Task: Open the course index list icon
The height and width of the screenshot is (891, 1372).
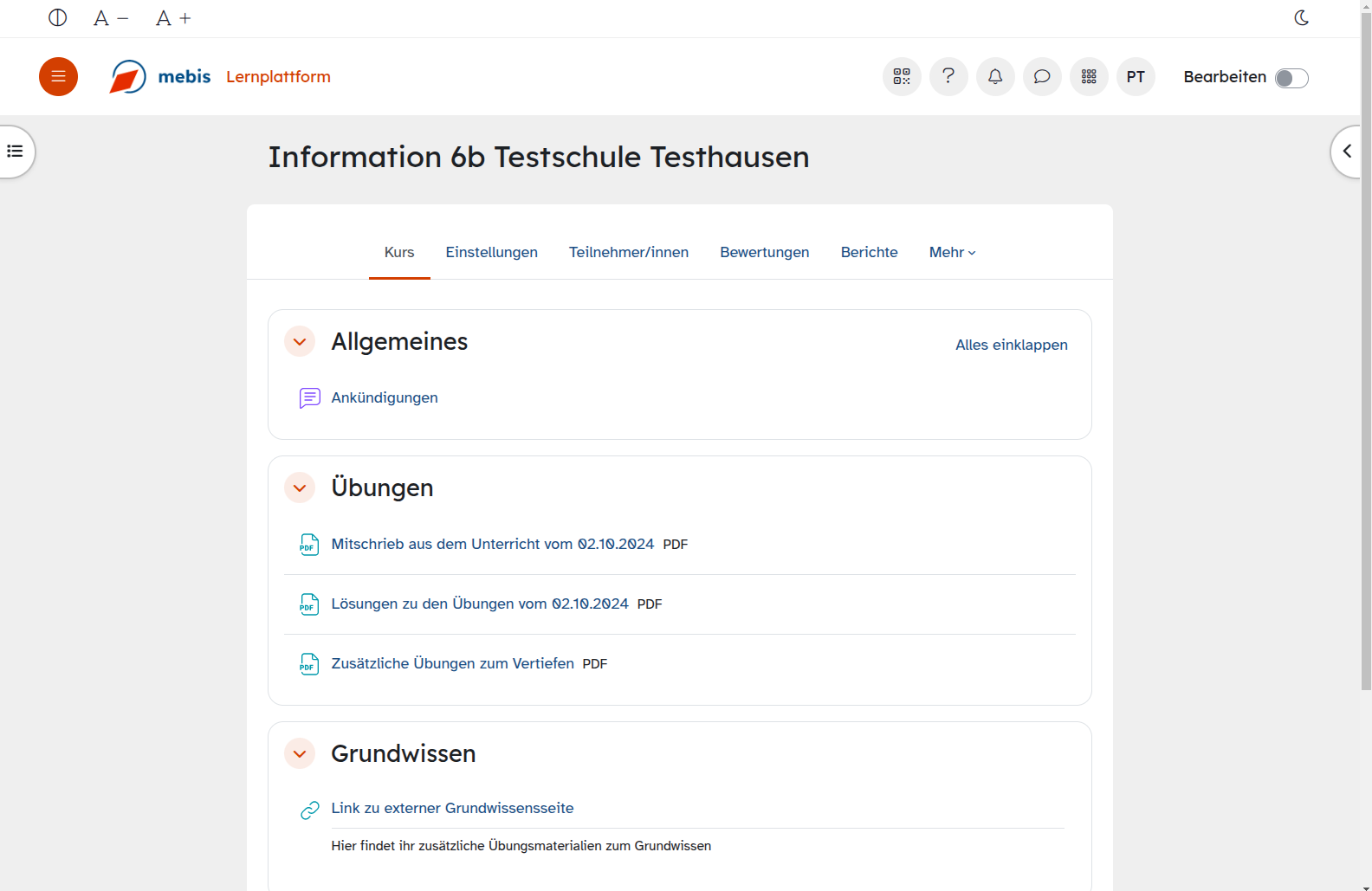Action: [16, 152]
